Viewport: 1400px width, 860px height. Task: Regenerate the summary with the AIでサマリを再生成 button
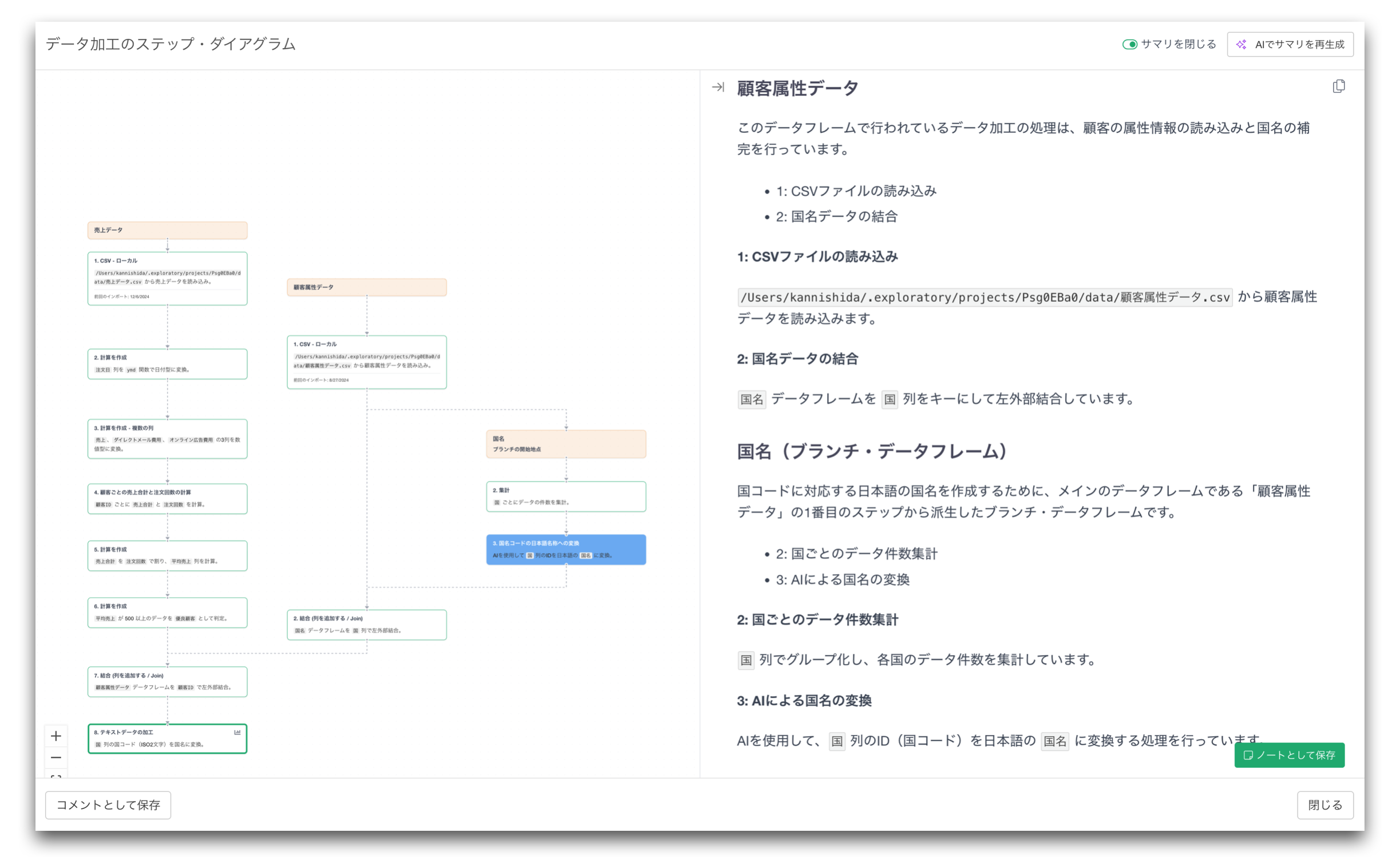pos(1290,45)
